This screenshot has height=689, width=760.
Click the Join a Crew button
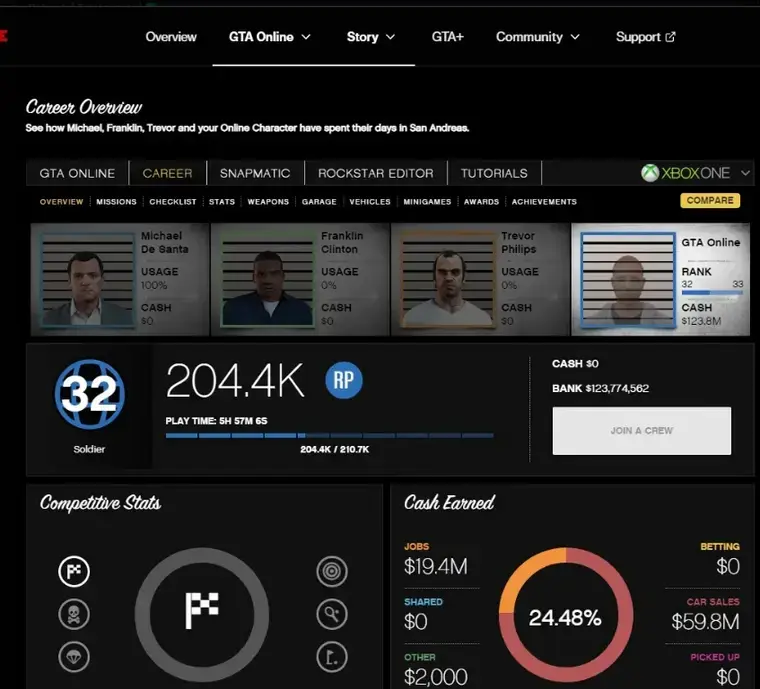click(641, 431)
